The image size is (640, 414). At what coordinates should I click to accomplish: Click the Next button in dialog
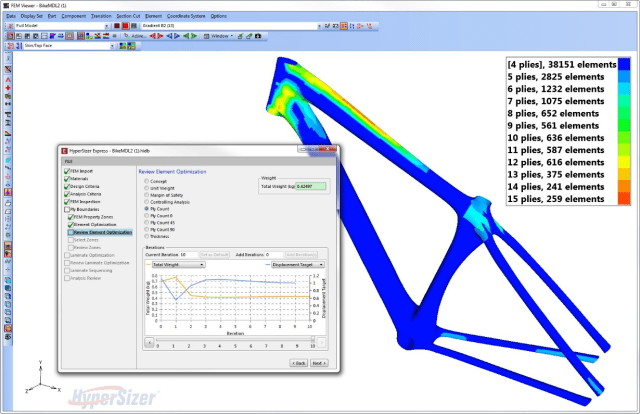click(319, 363)
